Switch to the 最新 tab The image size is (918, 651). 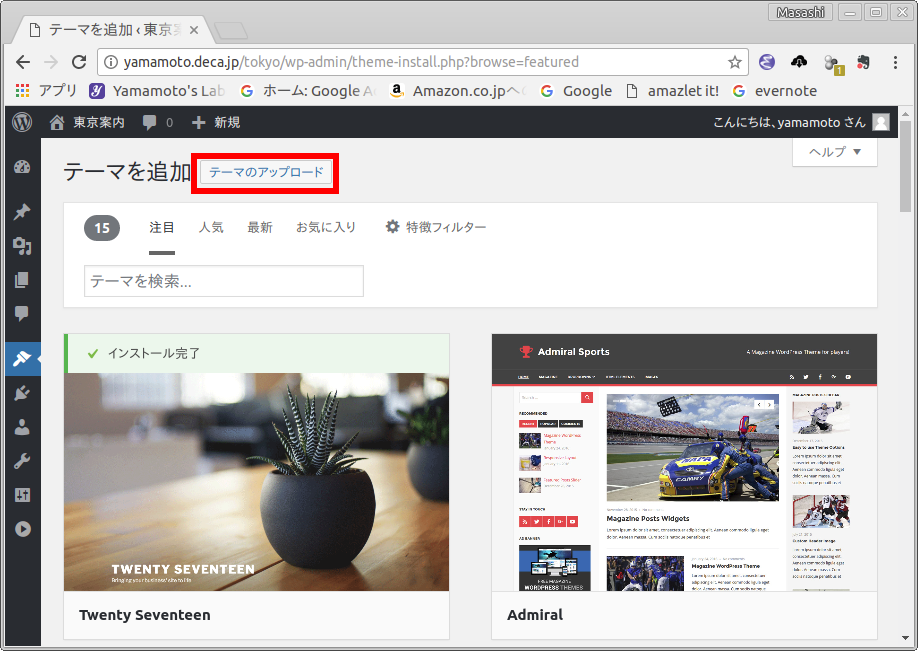click(260, 227)
